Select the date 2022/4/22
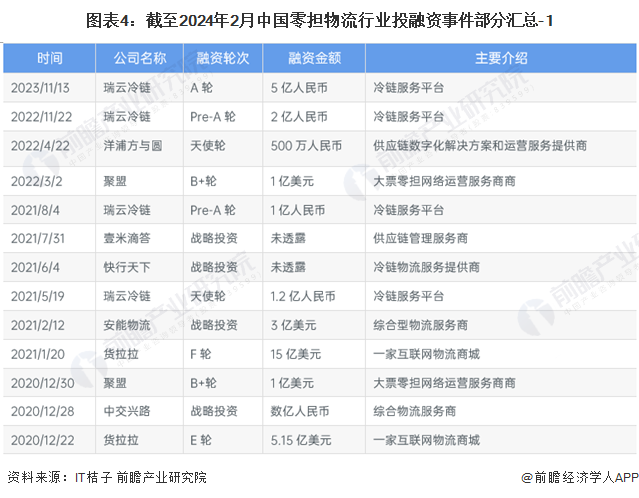 coord(40,146)
